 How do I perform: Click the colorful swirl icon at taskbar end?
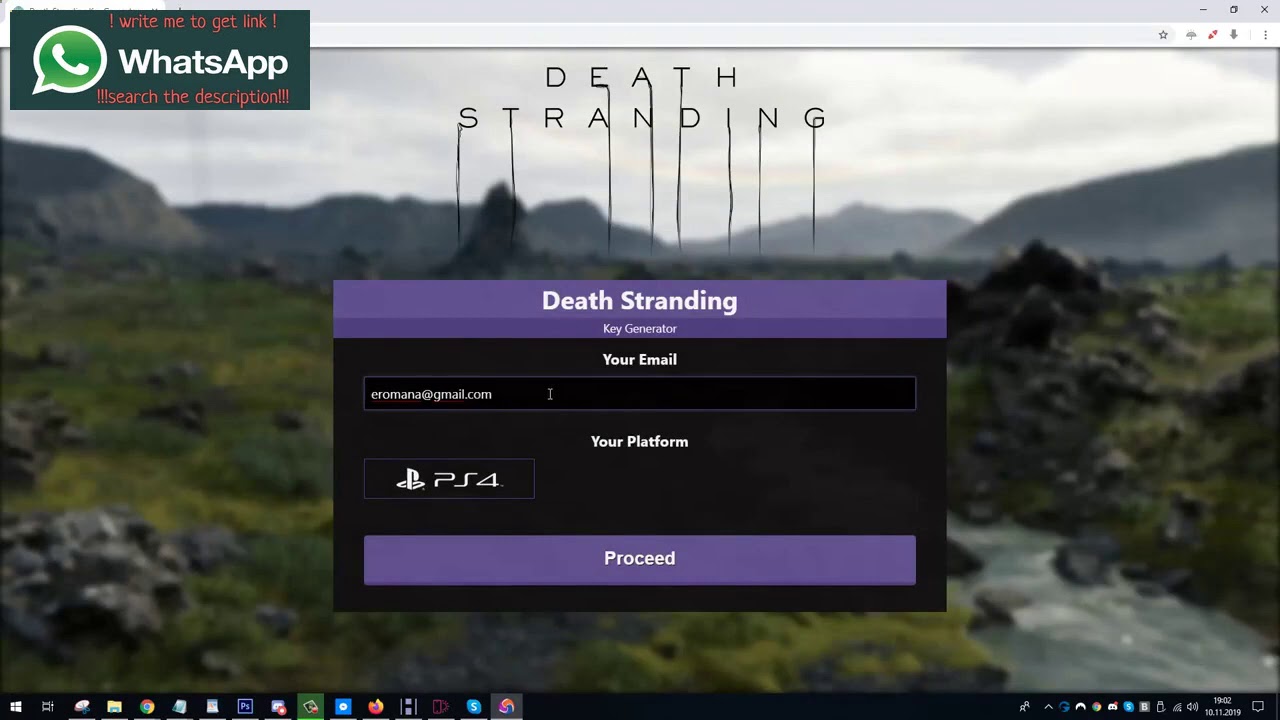507,707
